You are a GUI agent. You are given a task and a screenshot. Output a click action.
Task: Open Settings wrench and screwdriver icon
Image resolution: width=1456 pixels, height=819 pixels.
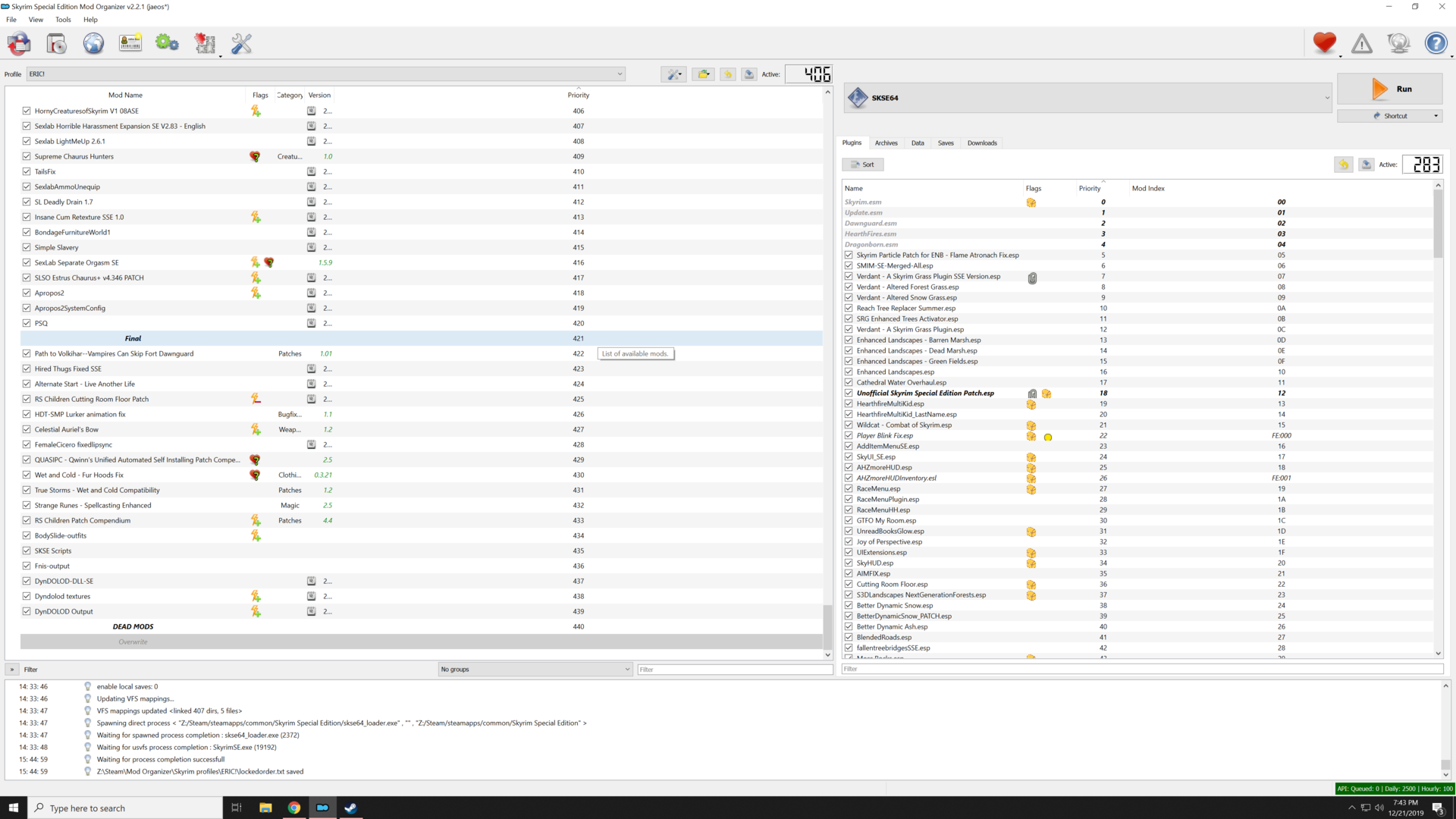[241, 44]
